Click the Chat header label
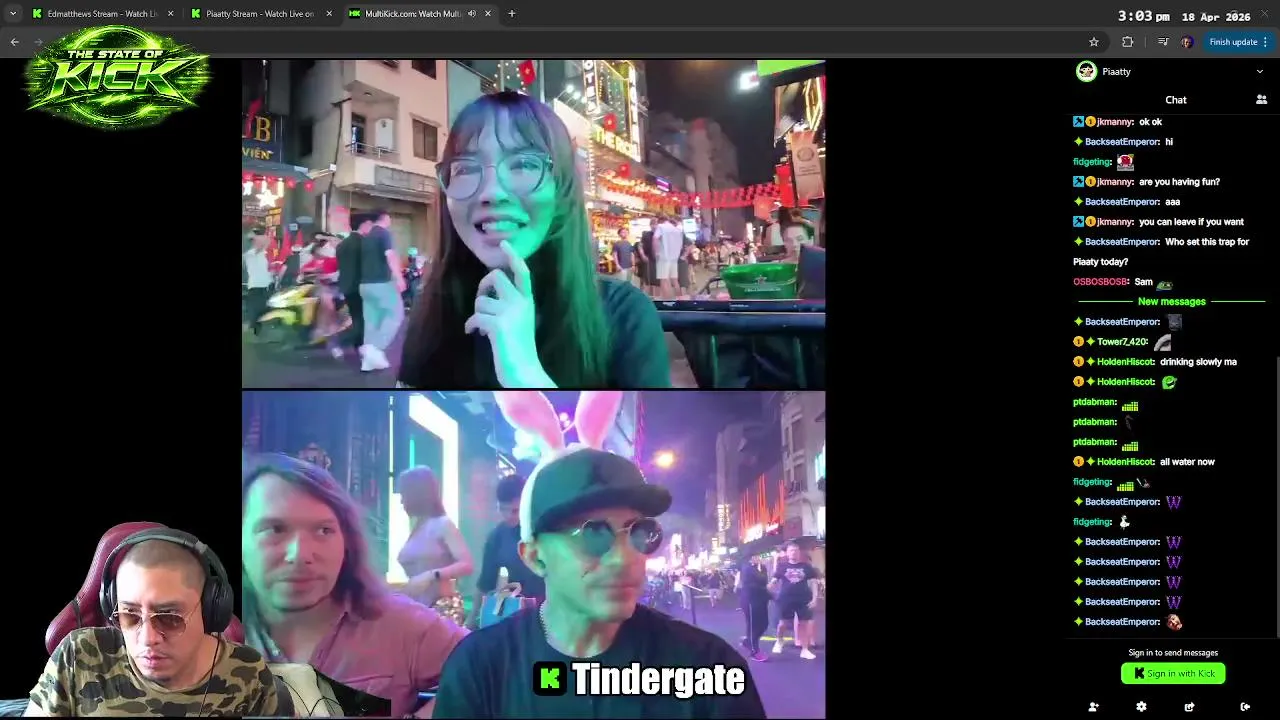Screen dimensions: 1280x720 [1176, 100]
